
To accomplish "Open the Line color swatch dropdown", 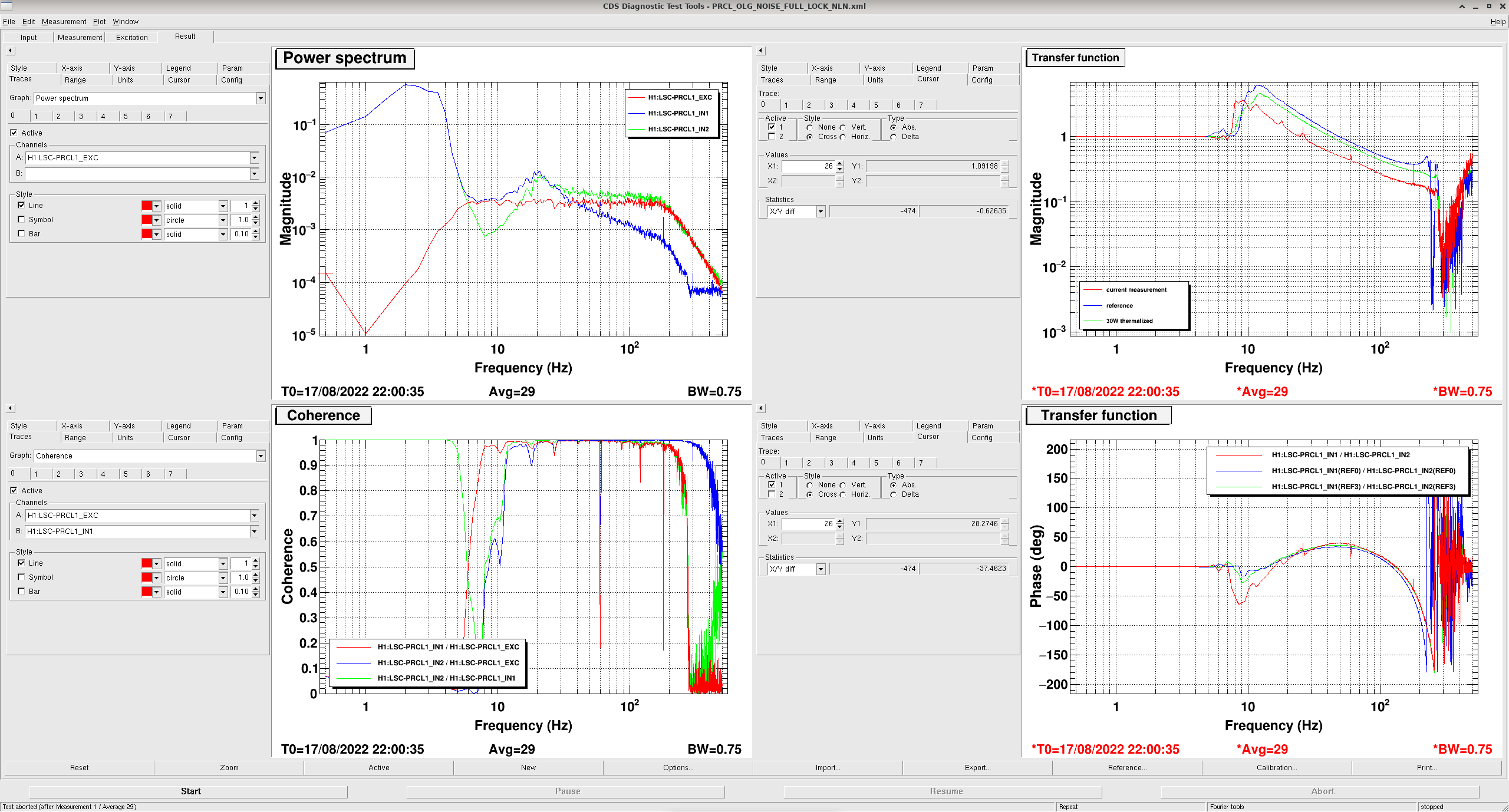I will pos(157,206).
